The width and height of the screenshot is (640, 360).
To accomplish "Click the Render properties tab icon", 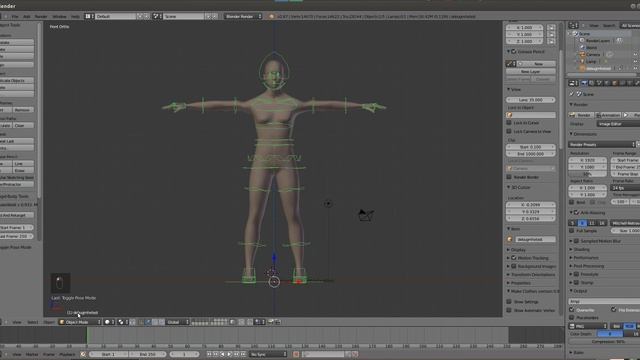I will coord(584,83).
